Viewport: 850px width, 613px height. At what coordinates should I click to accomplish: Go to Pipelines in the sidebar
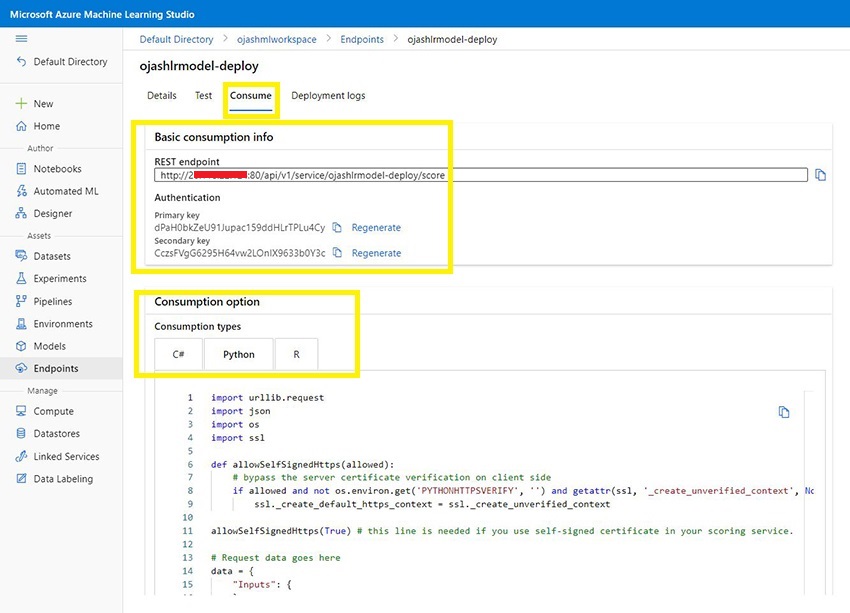pos(54,301)
